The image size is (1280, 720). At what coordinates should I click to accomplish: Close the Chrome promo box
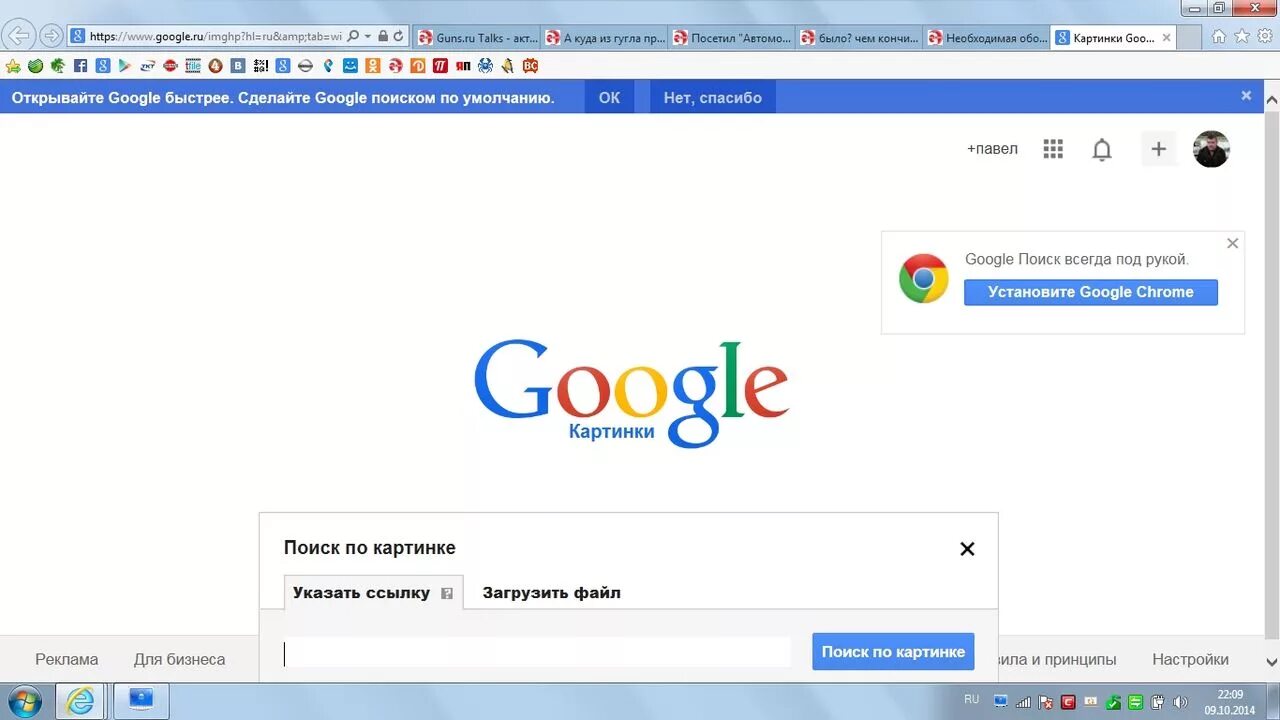click(x=1232, y=243)
